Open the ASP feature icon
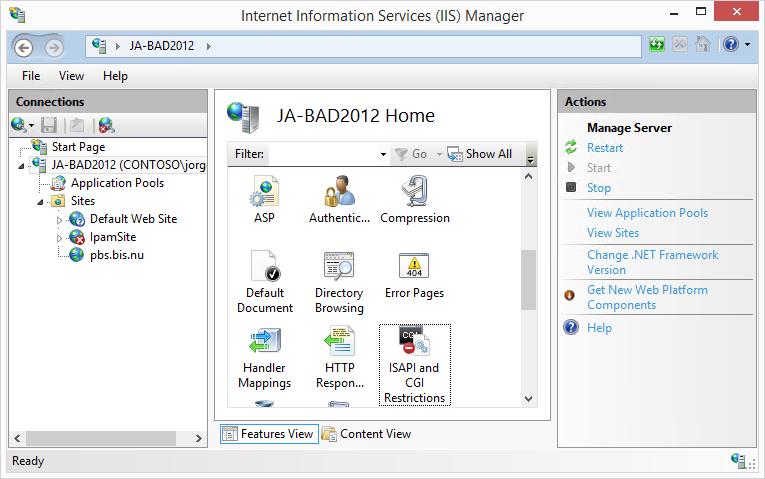765x479 pixels. click(x=264, y=192)
